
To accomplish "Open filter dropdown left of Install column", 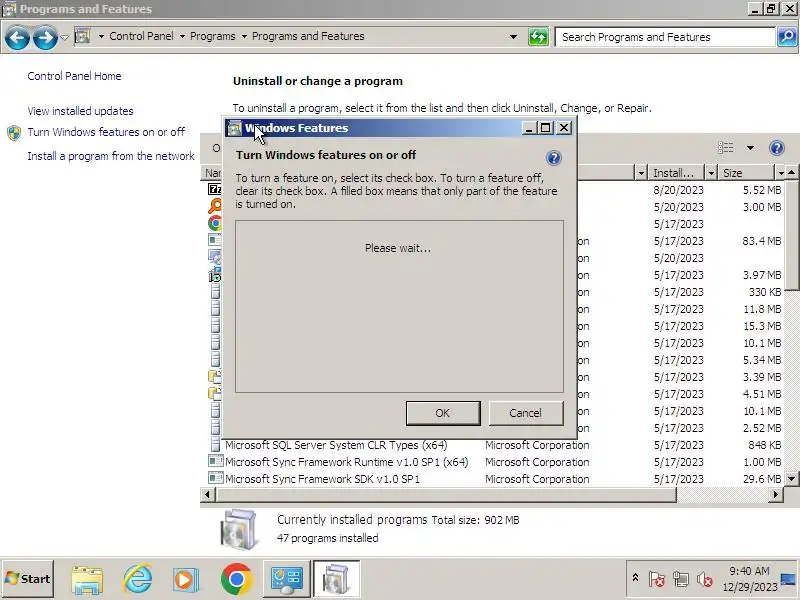I will (x=641, y=173).
